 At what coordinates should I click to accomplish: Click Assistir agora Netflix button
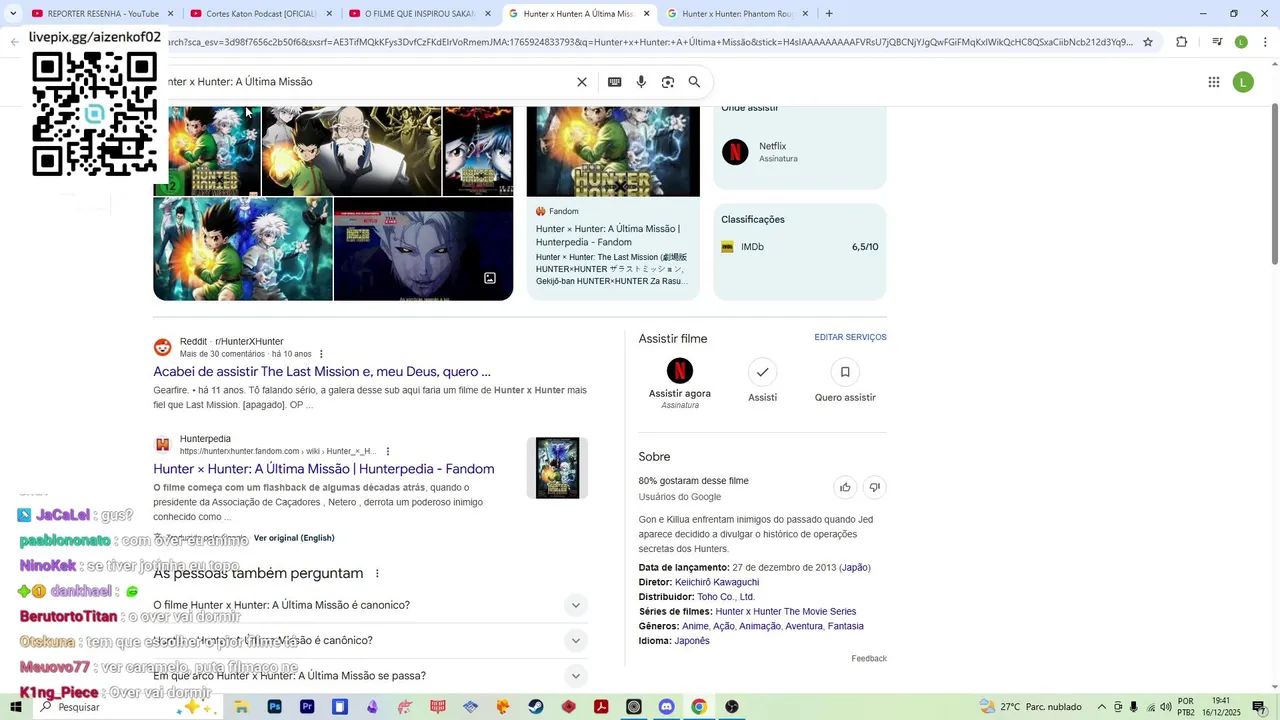pos(680,384)
